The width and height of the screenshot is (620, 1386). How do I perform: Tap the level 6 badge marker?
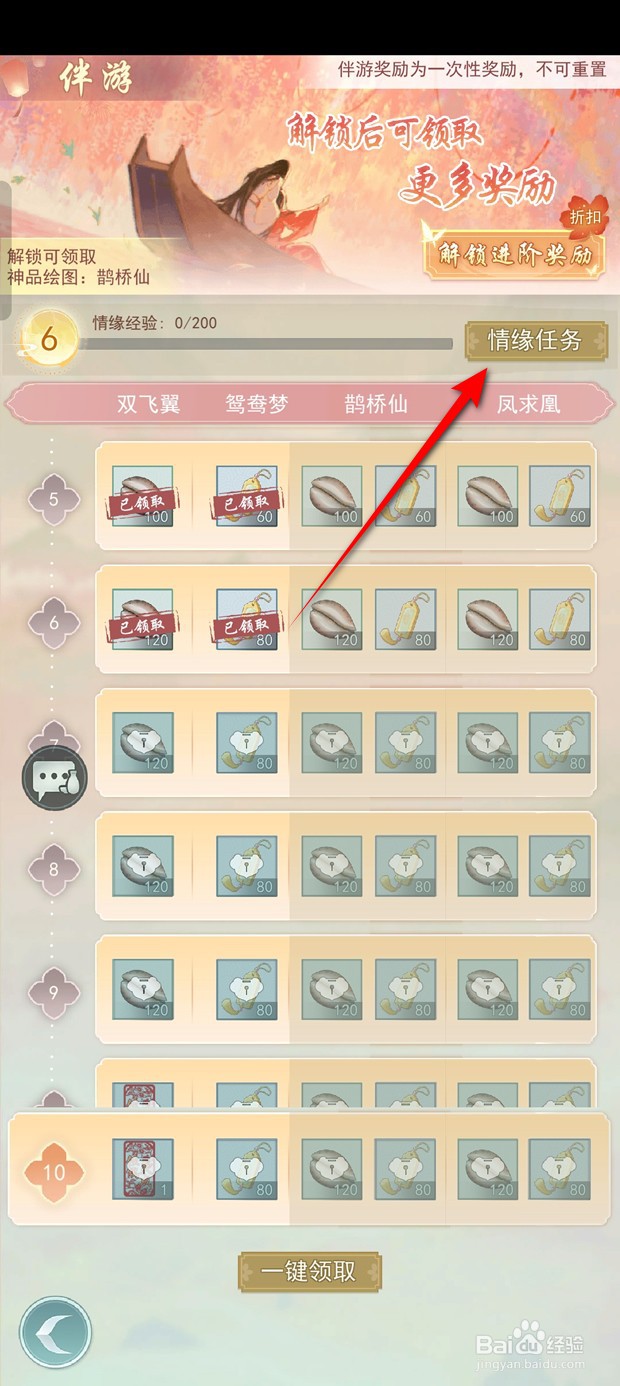(54, 622)
